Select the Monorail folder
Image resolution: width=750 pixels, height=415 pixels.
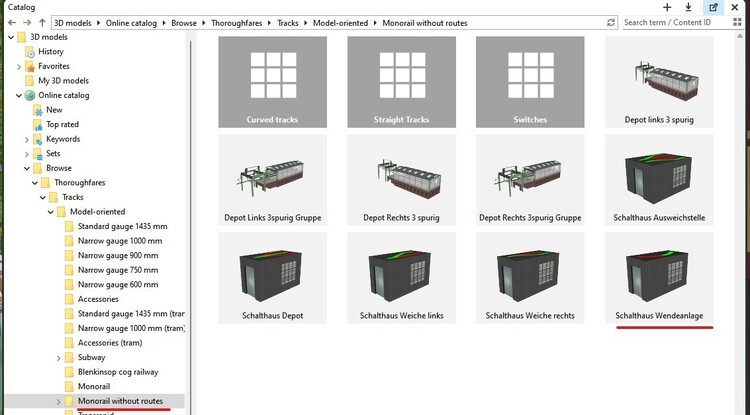pos(94,386)
